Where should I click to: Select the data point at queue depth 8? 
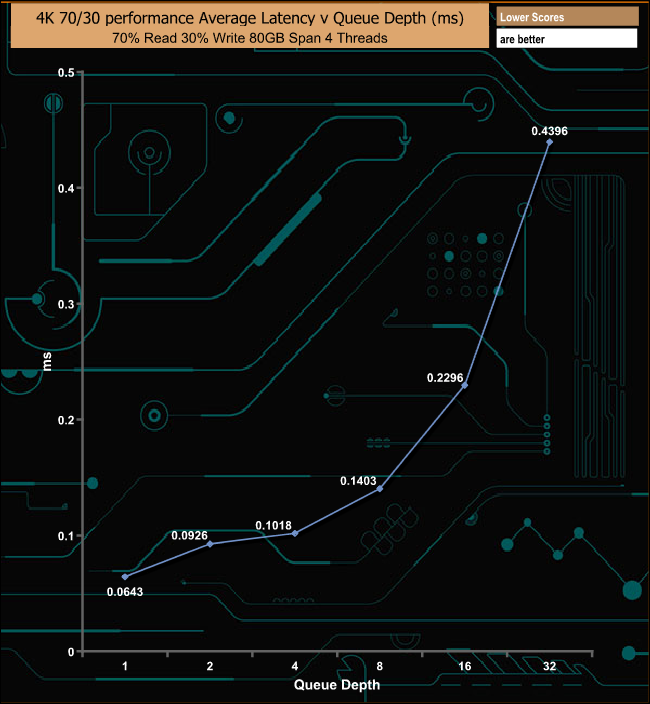(380, 488)
